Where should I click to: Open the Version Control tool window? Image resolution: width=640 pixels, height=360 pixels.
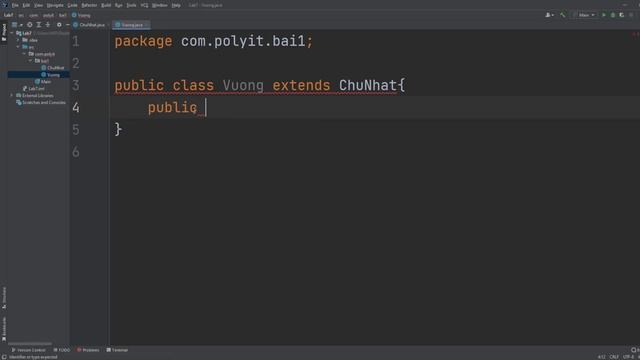[28, 350]
